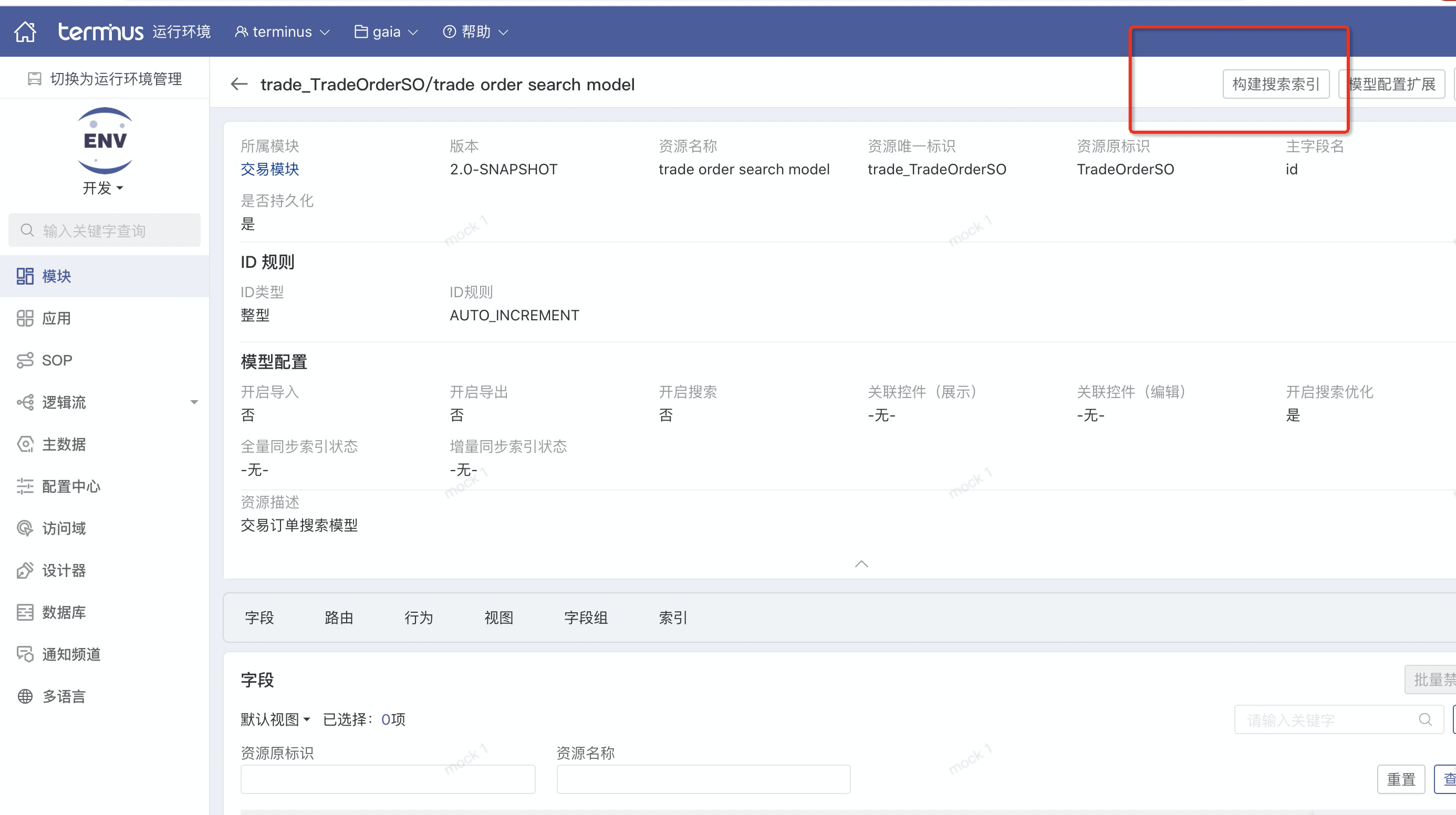Click the 帮助 question mark icon
This screenshot has height=815, width=1456.
(x=449, y=32)
